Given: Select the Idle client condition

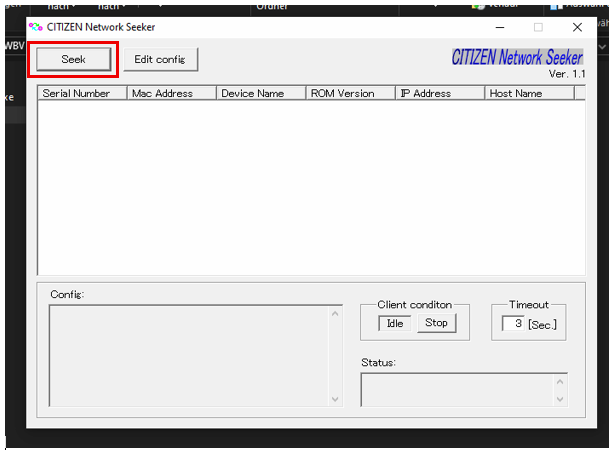Looking at the screenshot, I should pos(395,323).
